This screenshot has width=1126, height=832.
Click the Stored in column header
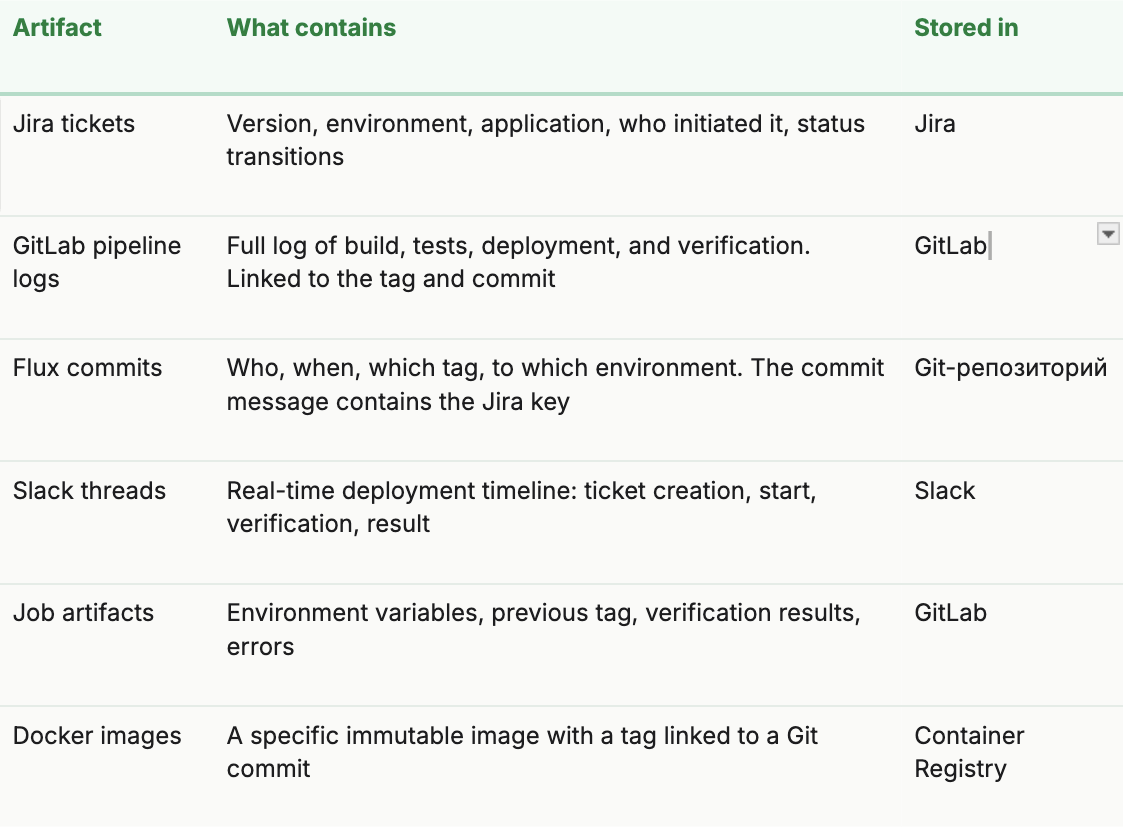coord(966,28)
